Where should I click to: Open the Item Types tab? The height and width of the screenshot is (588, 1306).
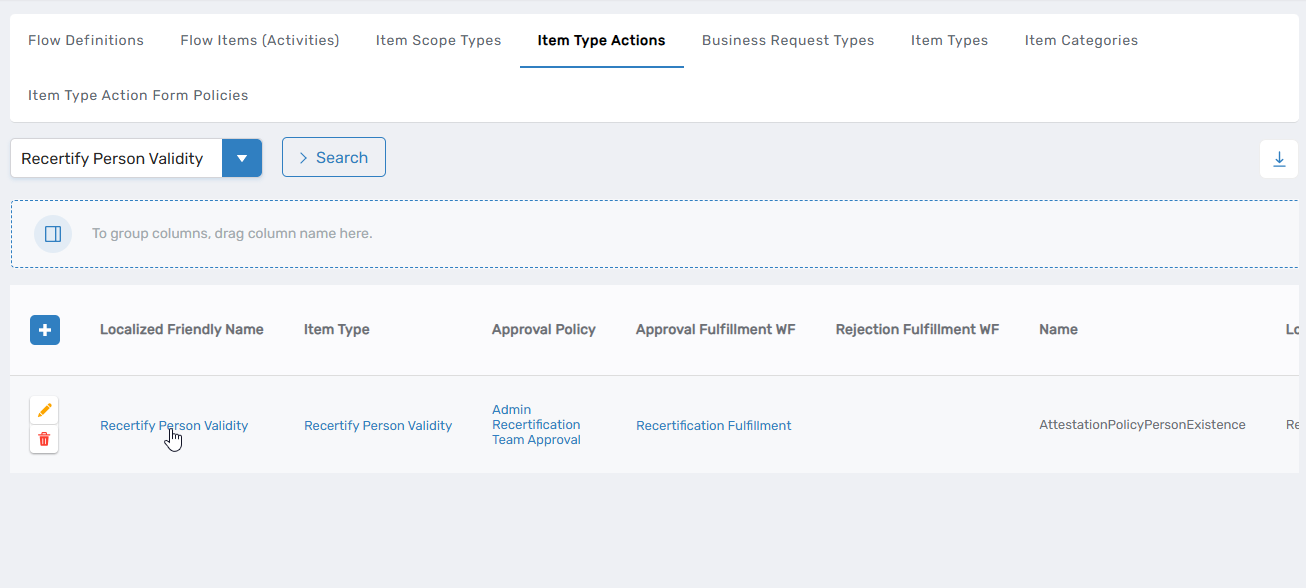tap(949, 41)
